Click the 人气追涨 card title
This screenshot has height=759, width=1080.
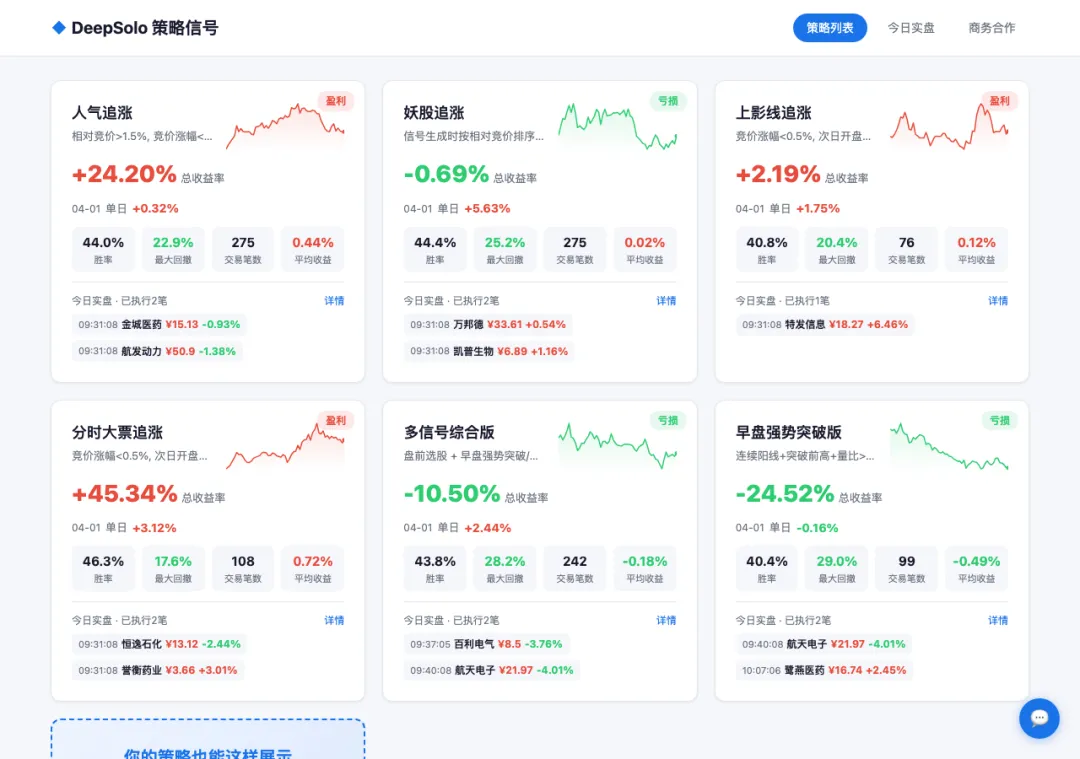pos(102,112)
